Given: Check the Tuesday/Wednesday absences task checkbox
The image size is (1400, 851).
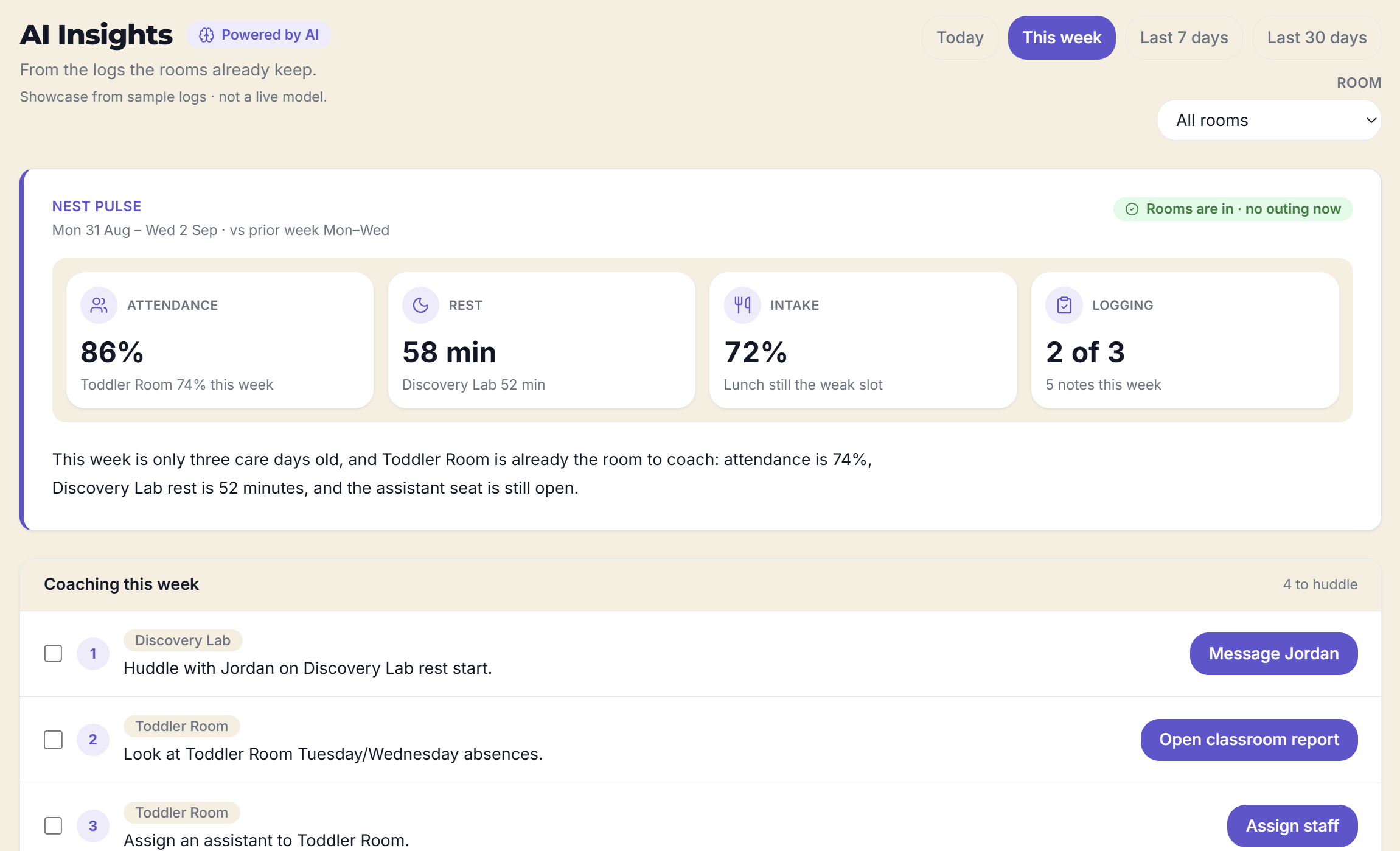Looking at the screenshot, I should click(54, 740).
